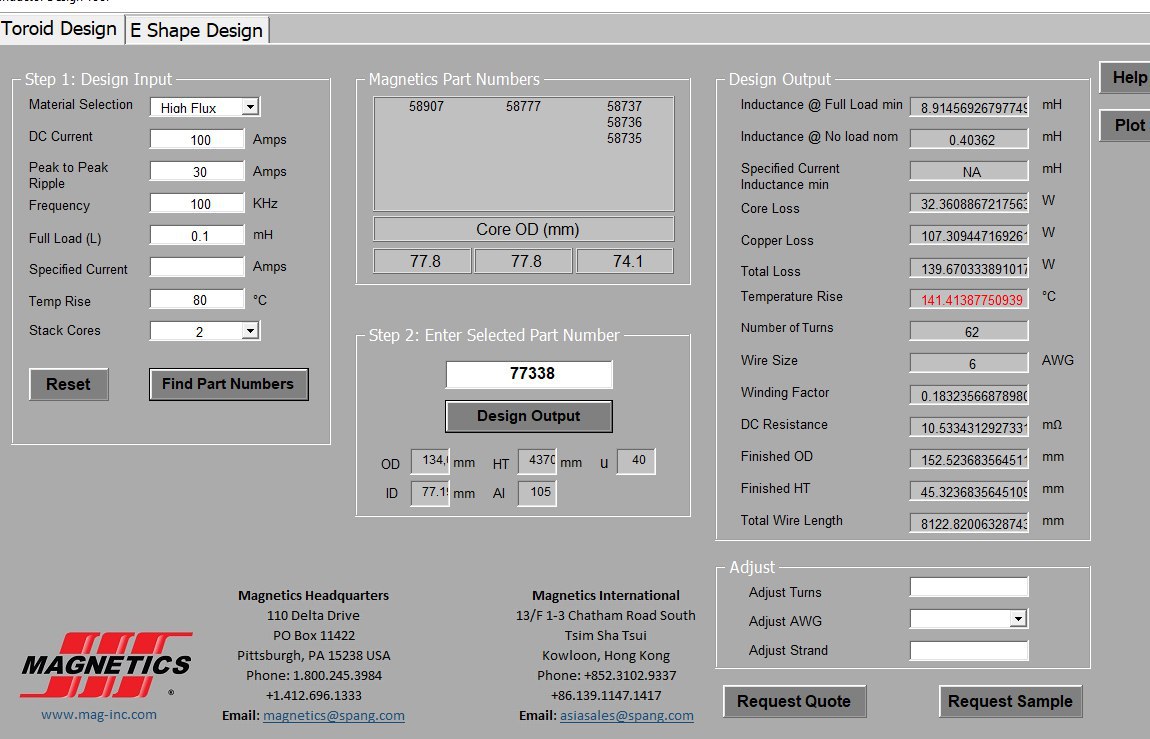Image resolution: width=1150 pixels, height=739 pixels.
Task: Open the Help button
Action: tap(1126, 78)
